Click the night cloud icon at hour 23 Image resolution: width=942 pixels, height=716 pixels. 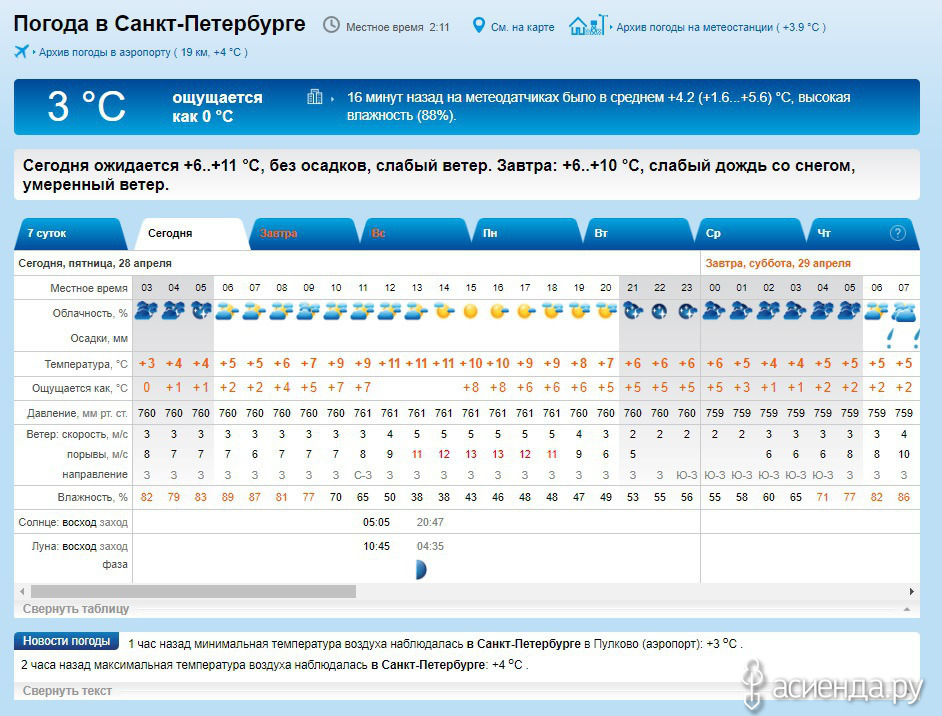pyautogui.click(x=687, y=311)
